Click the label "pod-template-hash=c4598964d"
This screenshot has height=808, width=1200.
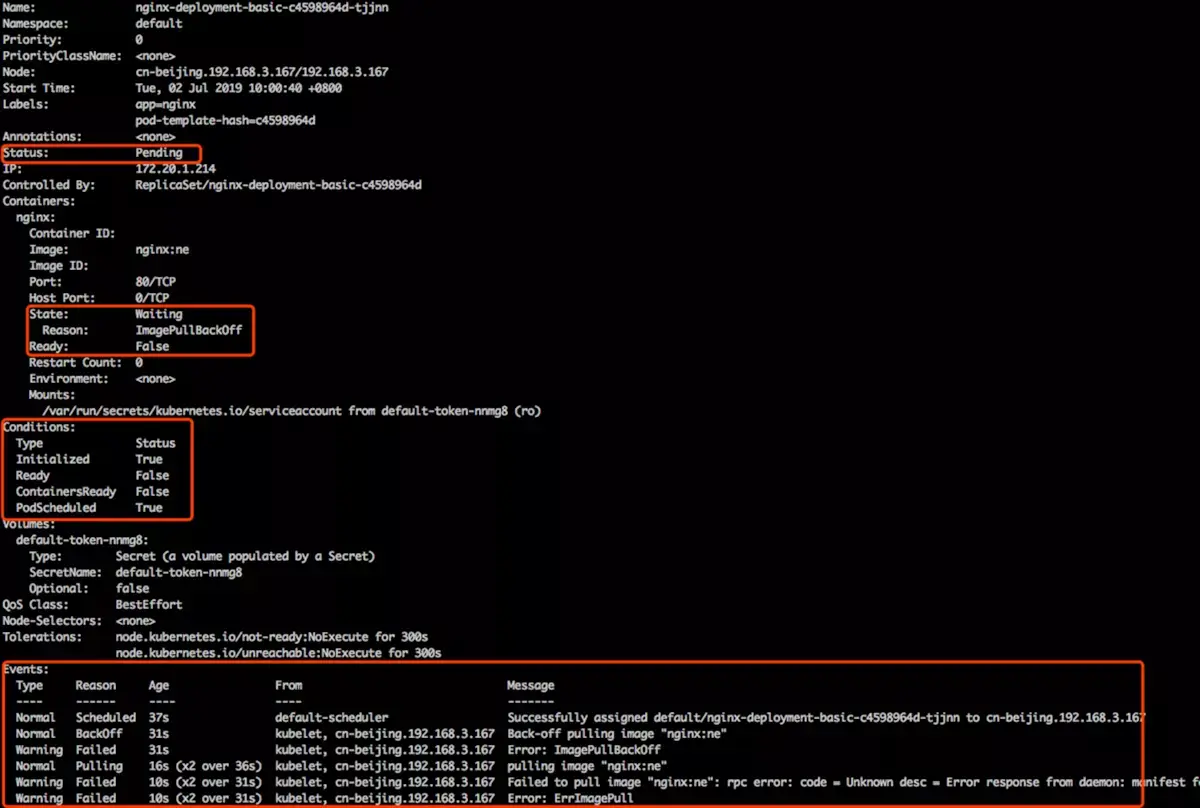click(x=226, y=120)
